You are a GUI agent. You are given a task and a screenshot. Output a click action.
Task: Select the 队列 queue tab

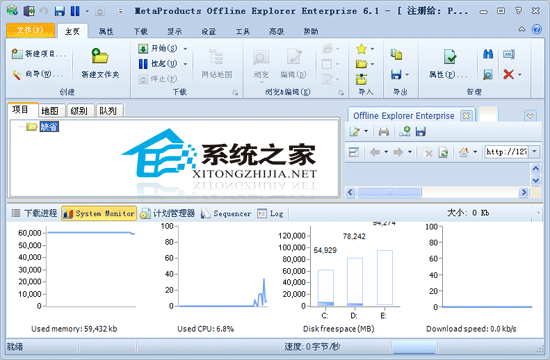pos(110,111)
